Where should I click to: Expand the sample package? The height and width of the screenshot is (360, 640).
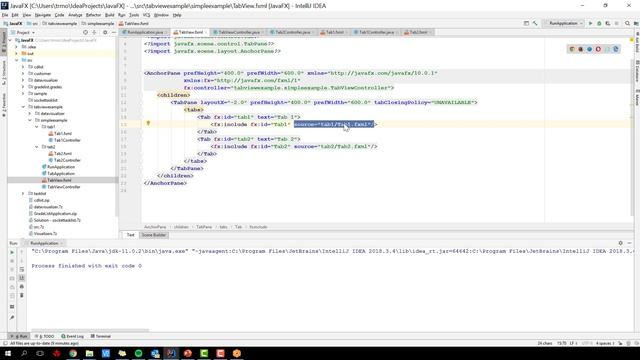tap(23, 93)
